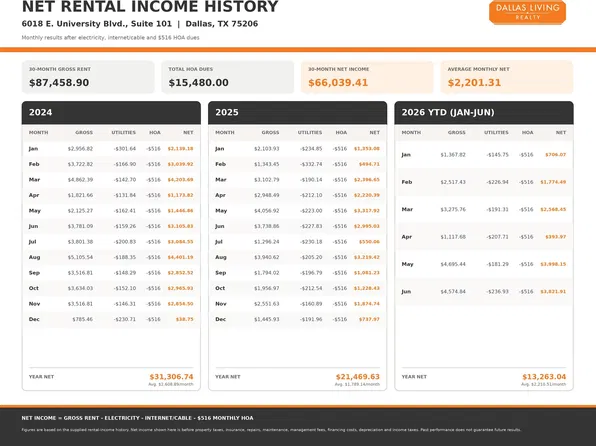
Task: Click 2026 June gross $4,574.84
Action: pyautogui.click(x=453, y=292)
